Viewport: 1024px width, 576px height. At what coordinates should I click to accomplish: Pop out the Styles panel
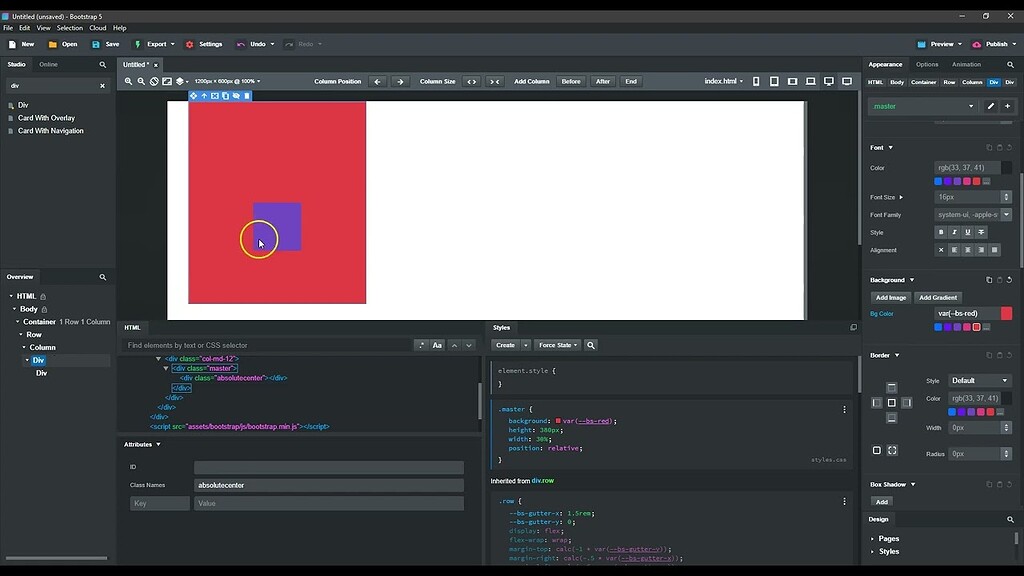(854, 327)
